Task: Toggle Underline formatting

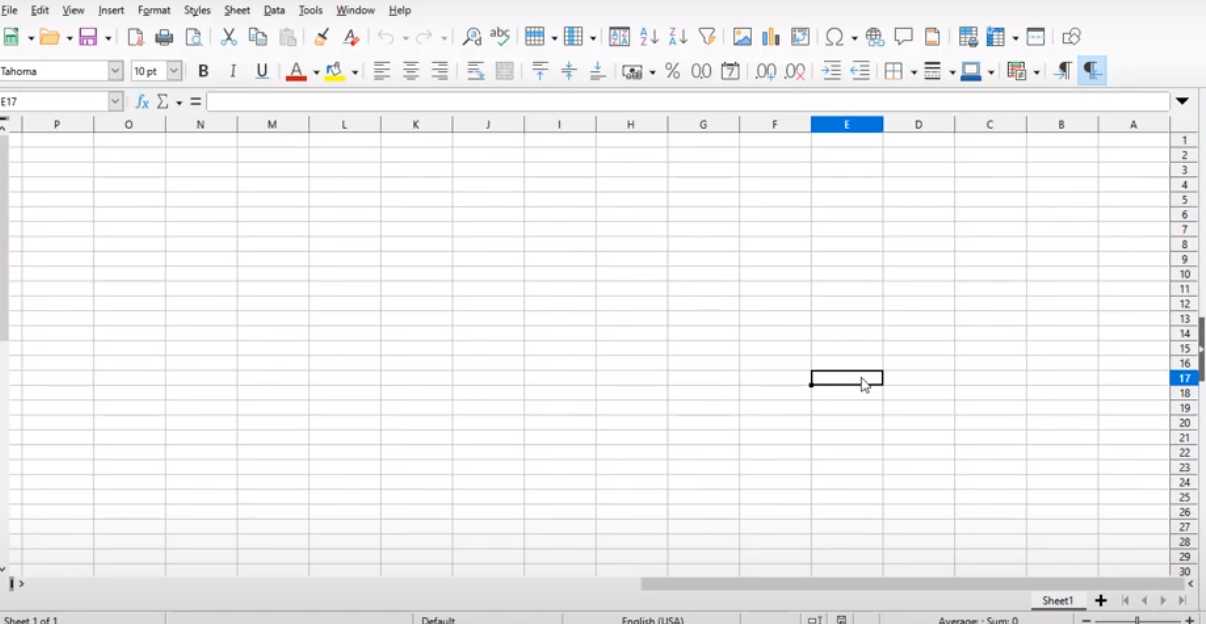Action: click(262, 71)
